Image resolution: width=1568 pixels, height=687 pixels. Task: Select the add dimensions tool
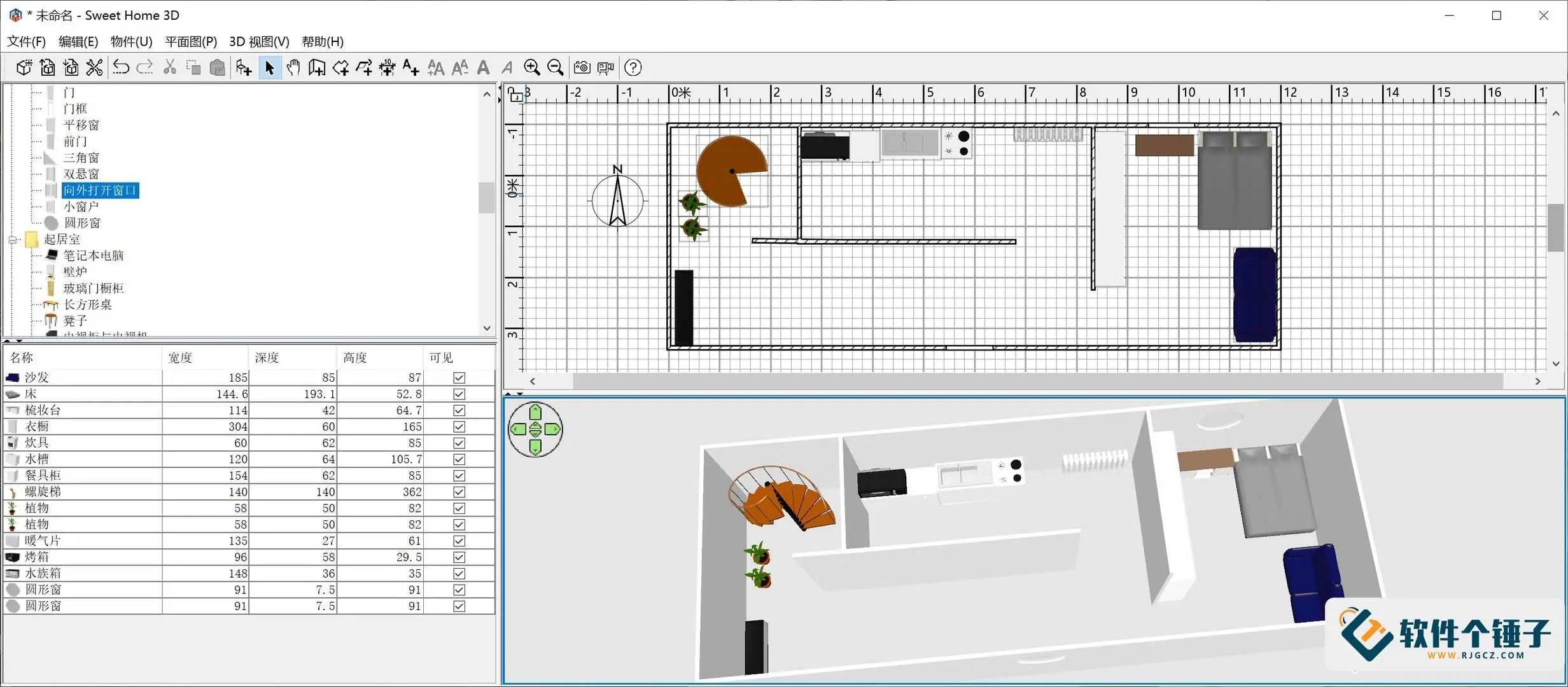(388, 67)
